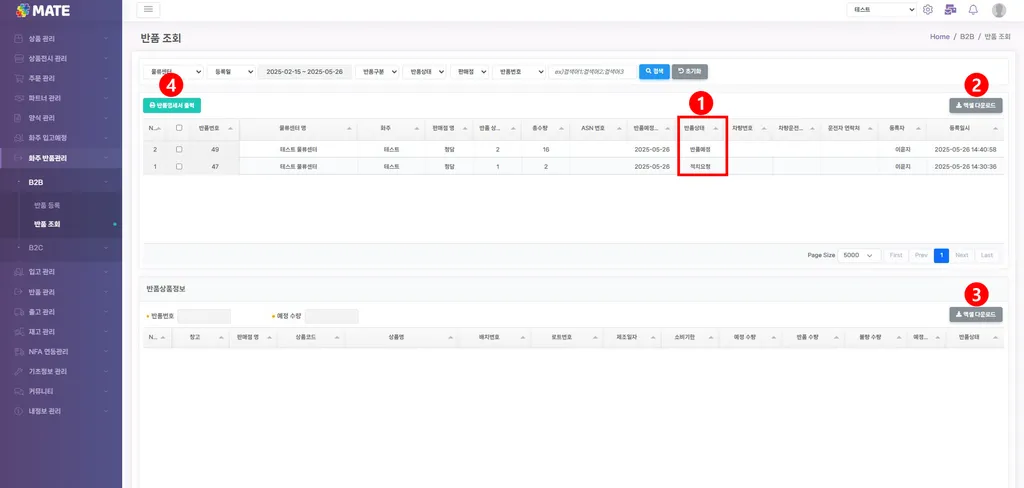The width and height of the screenshot is (1024, 488).
Task: Click the 기초정보 관리 wrench icon
Action: [x=20, y=371]
